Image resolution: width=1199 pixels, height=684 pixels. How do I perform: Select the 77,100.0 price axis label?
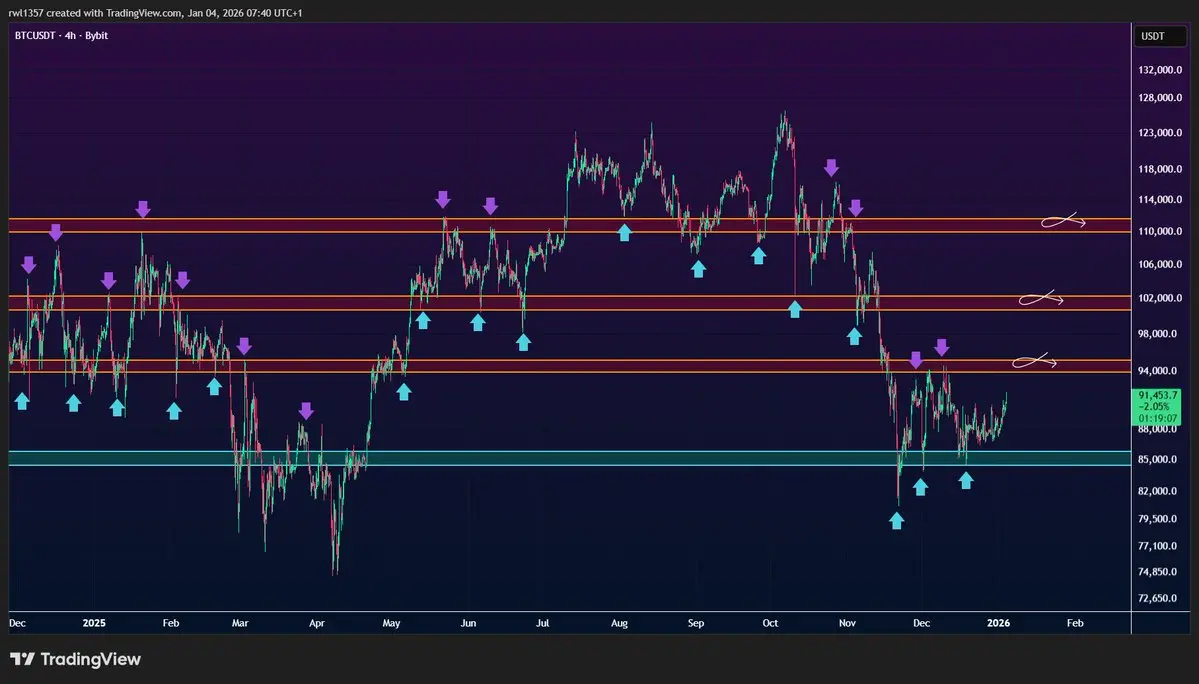click(1160, 546)
